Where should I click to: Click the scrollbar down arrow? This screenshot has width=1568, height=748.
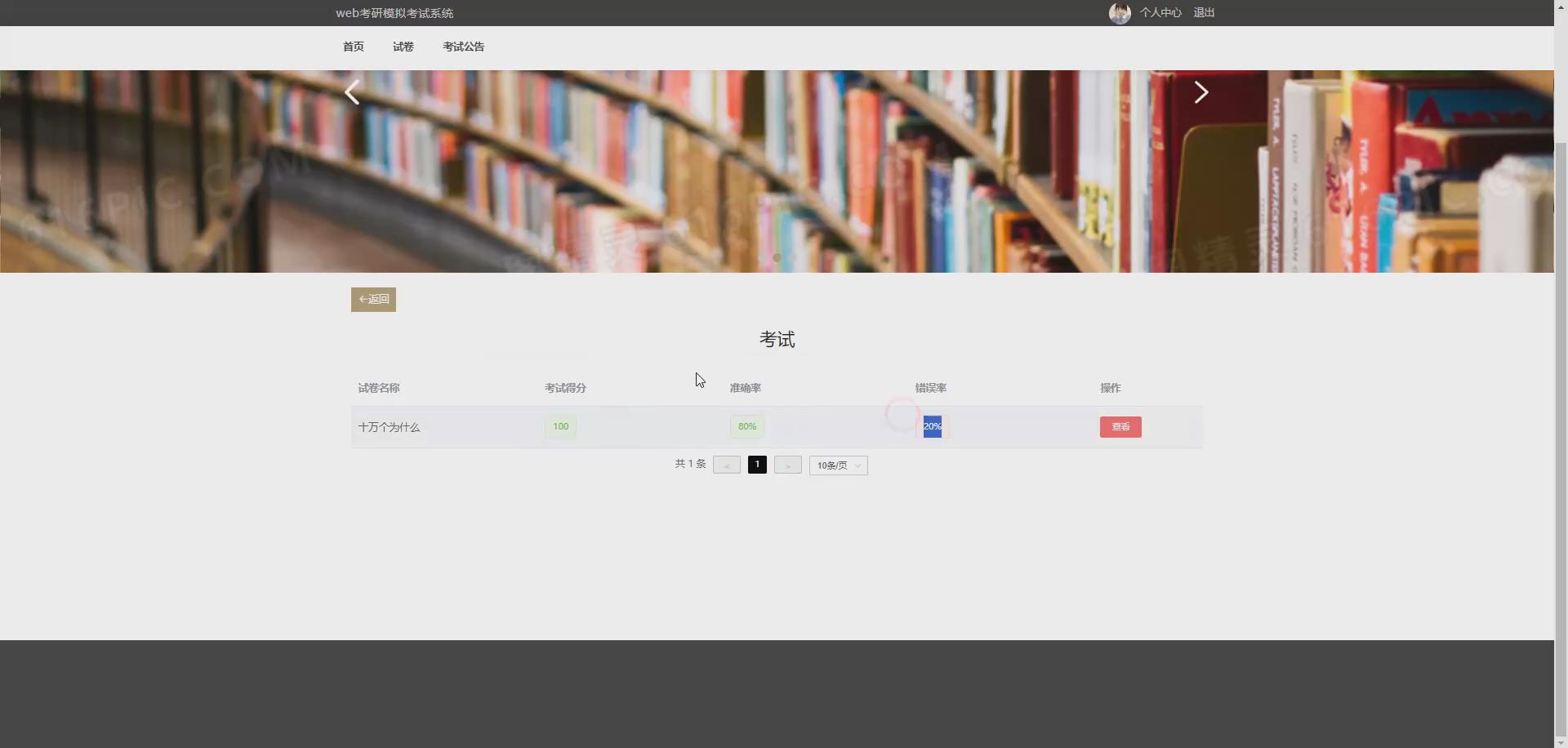pyautogui.click(x=1561, y=741)
